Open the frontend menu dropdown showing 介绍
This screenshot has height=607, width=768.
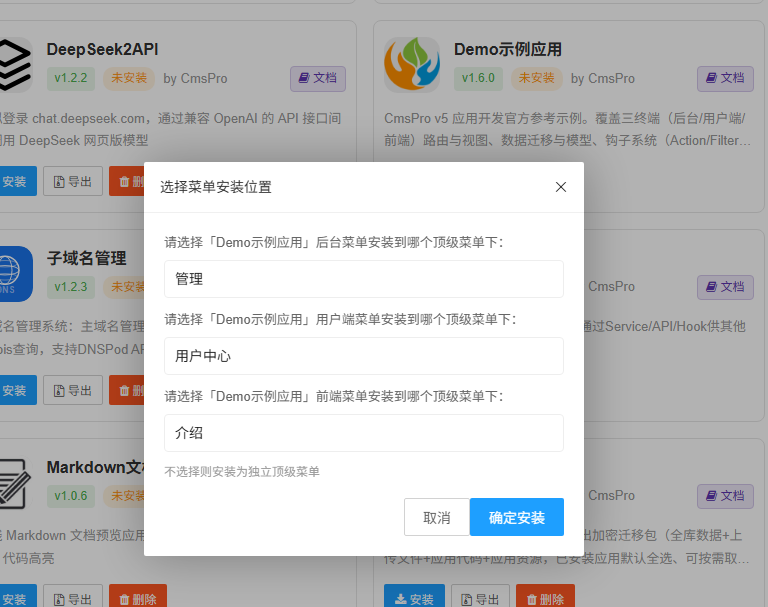(363, 433)
